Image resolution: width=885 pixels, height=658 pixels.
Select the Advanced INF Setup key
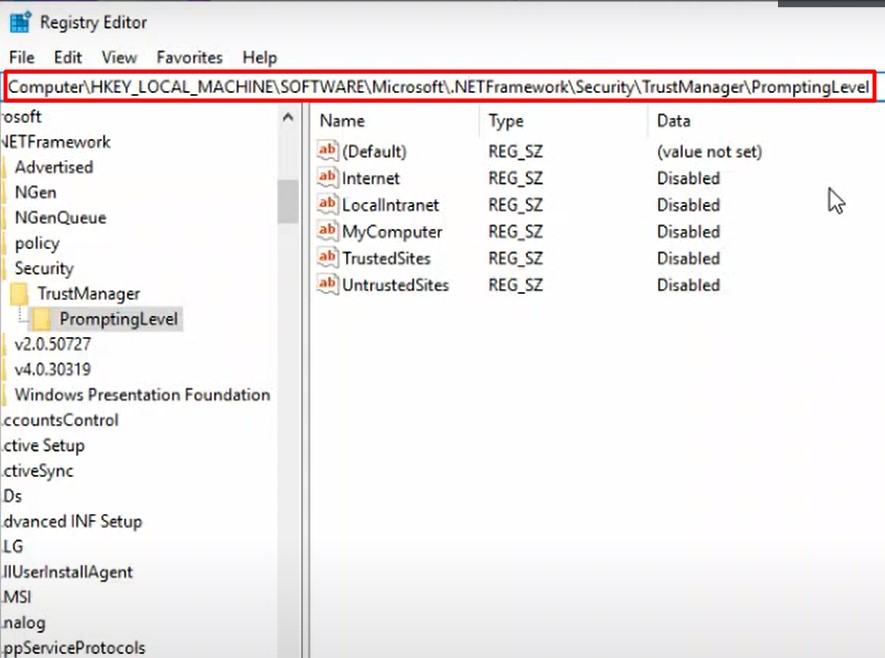click(71, 521)
